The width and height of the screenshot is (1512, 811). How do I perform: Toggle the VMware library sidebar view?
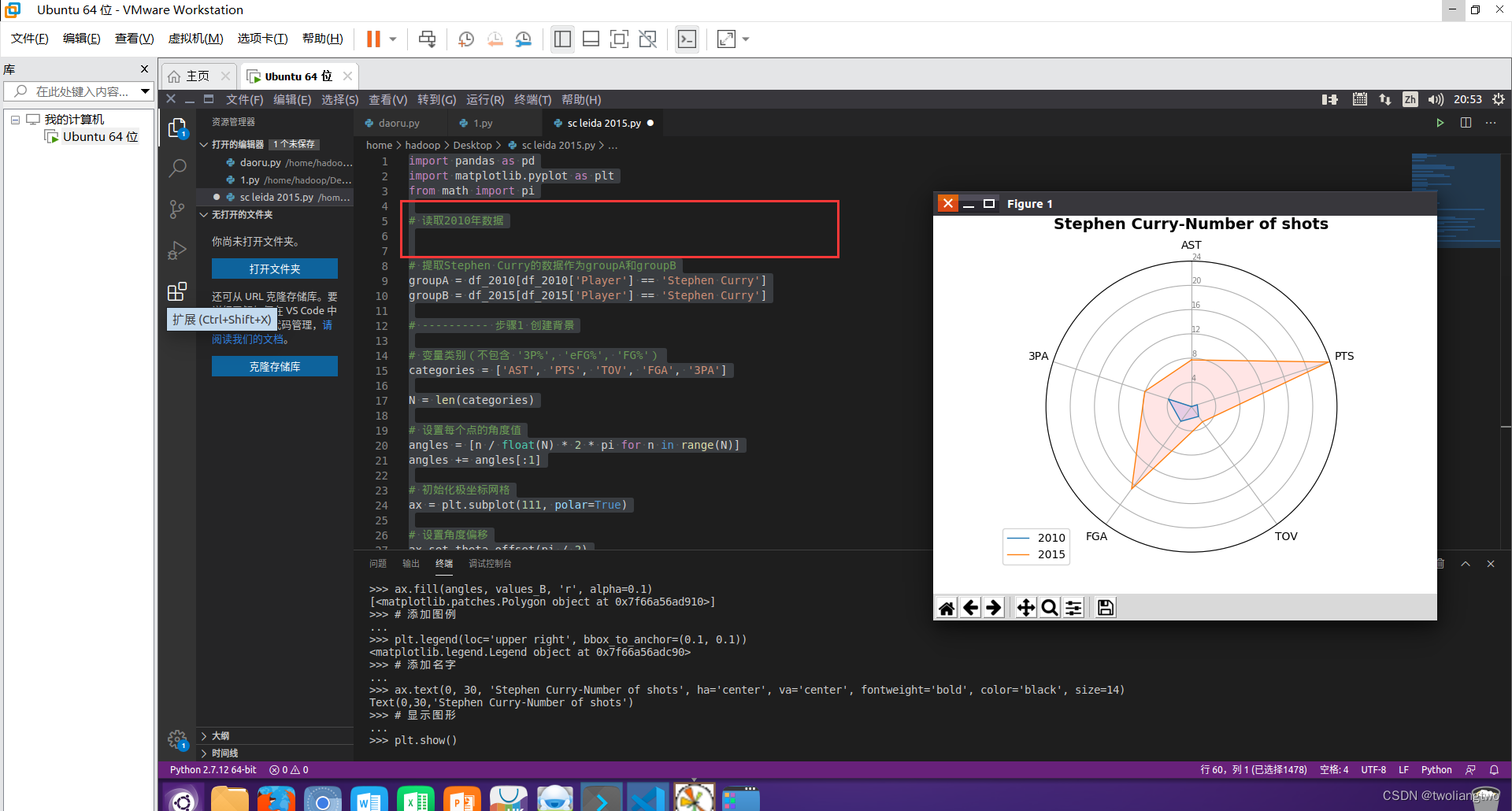[x=562, y=39]
